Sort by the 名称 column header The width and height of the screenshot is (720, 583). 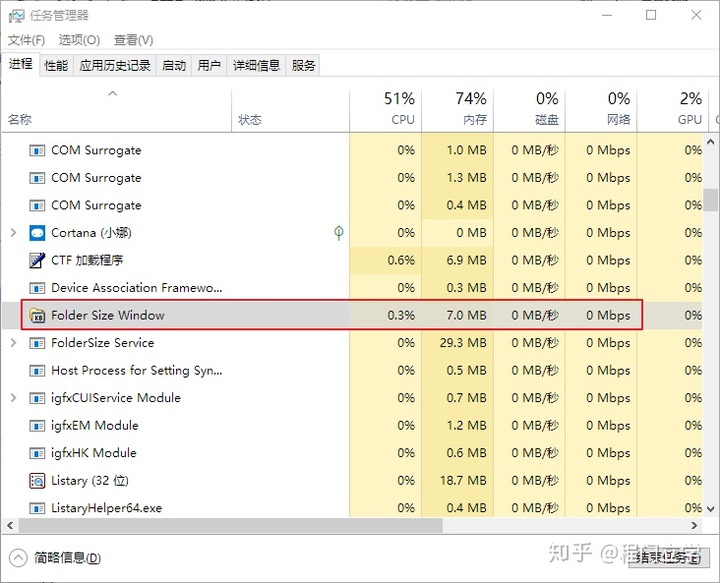click(x=117, y=111)
